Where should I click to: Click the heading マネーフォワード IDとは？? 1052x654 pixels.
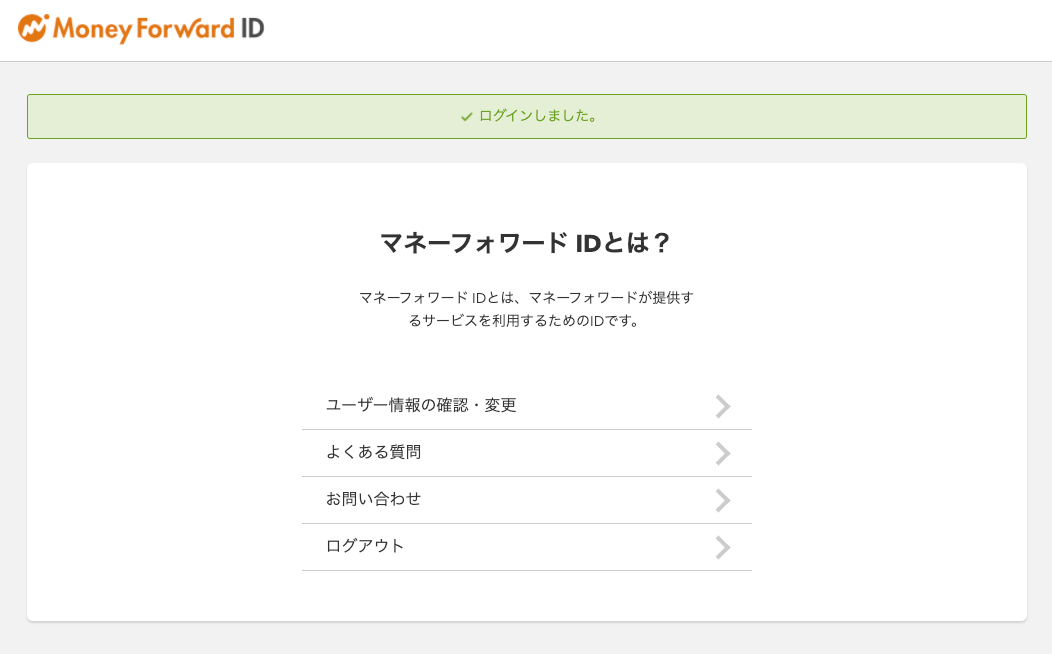point(526,243)
